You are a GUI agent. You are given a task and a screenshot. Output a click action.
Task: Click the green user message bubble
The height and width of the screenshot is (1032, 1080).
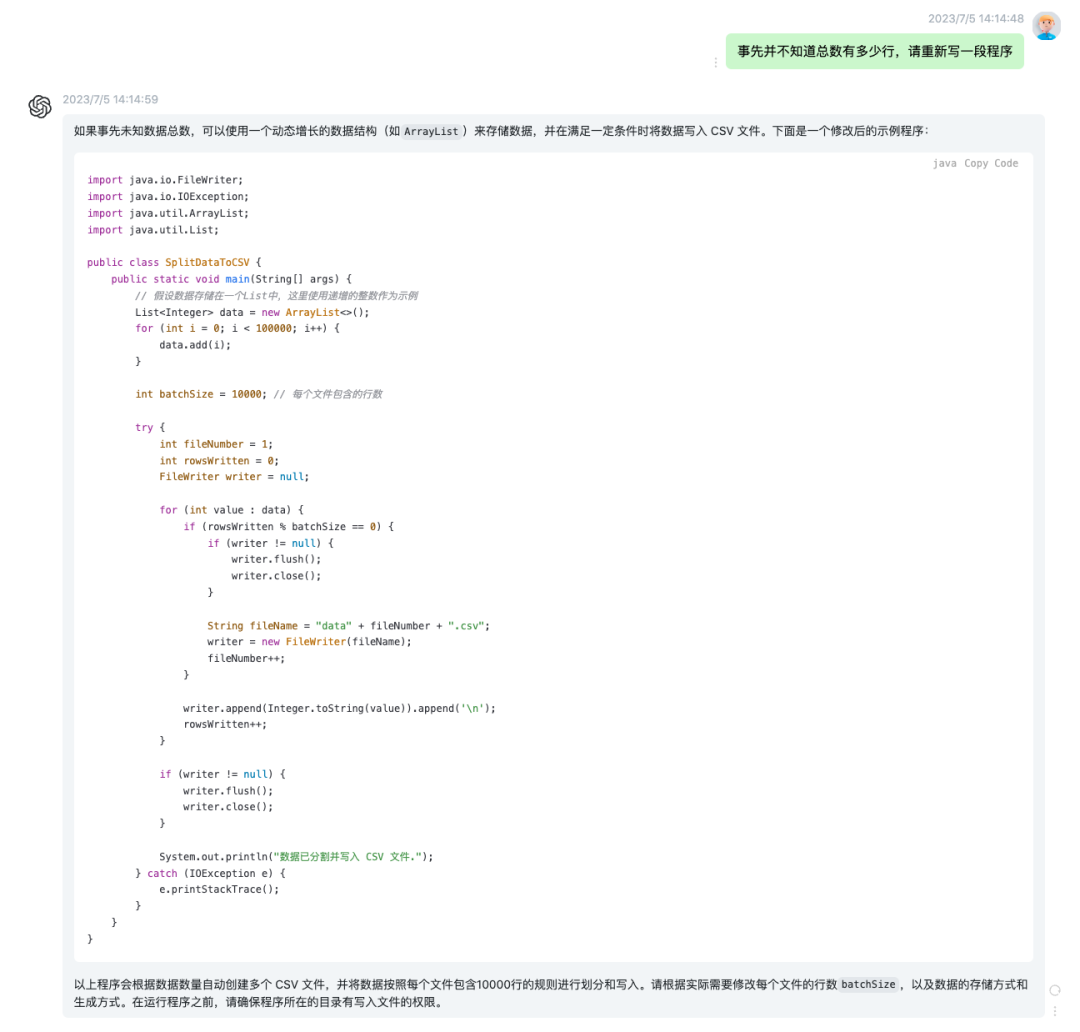[x=875, y=51]
